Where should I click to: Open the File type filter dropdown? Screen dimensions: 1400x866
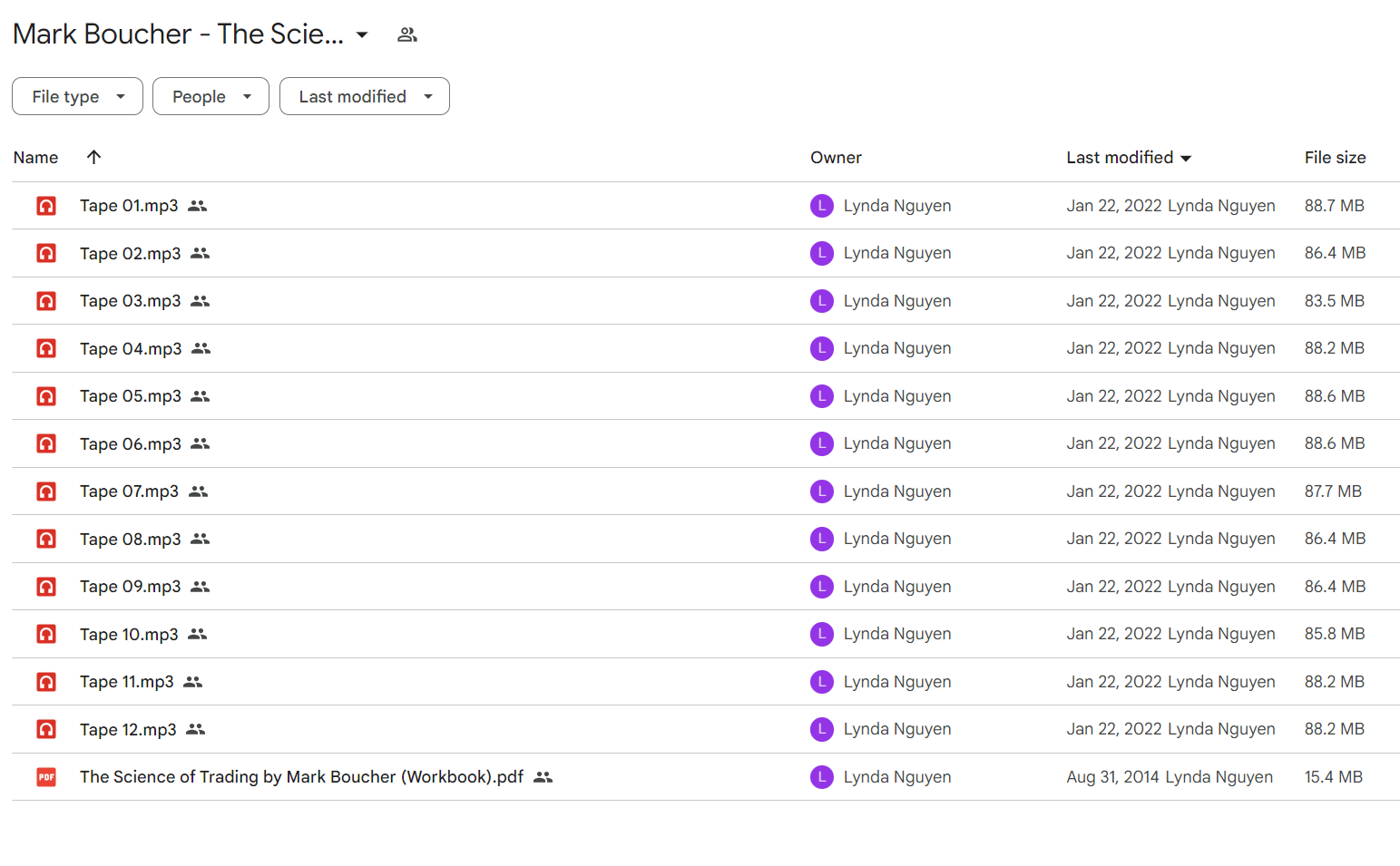click(x=77, y=96)
